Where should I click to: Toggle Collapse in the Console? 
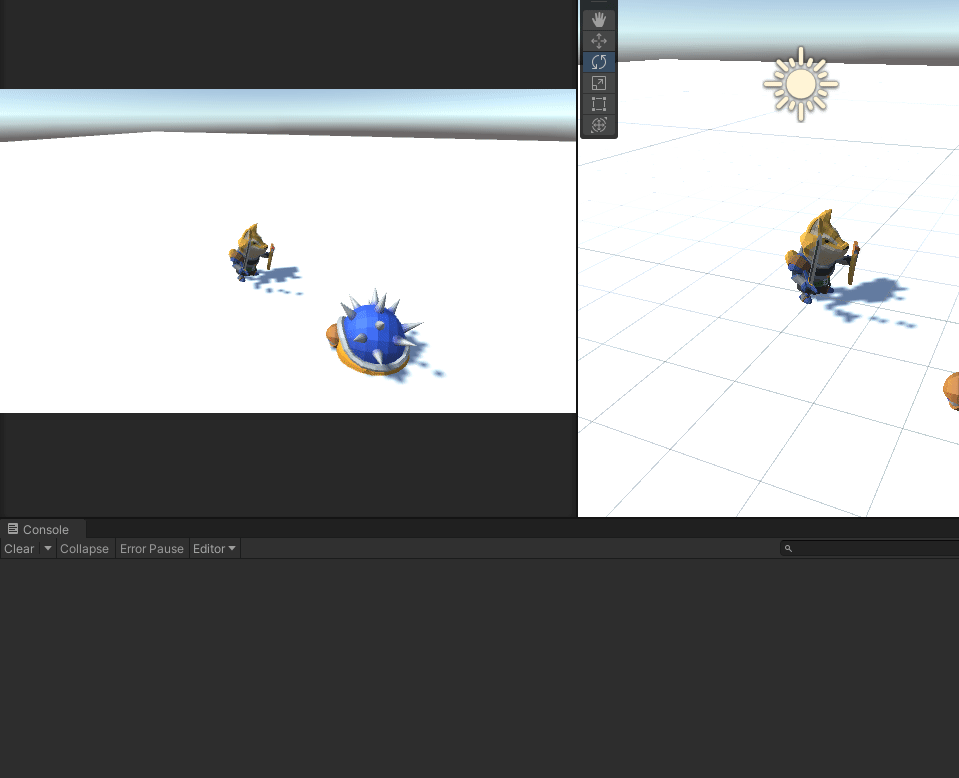click(84, 549)
